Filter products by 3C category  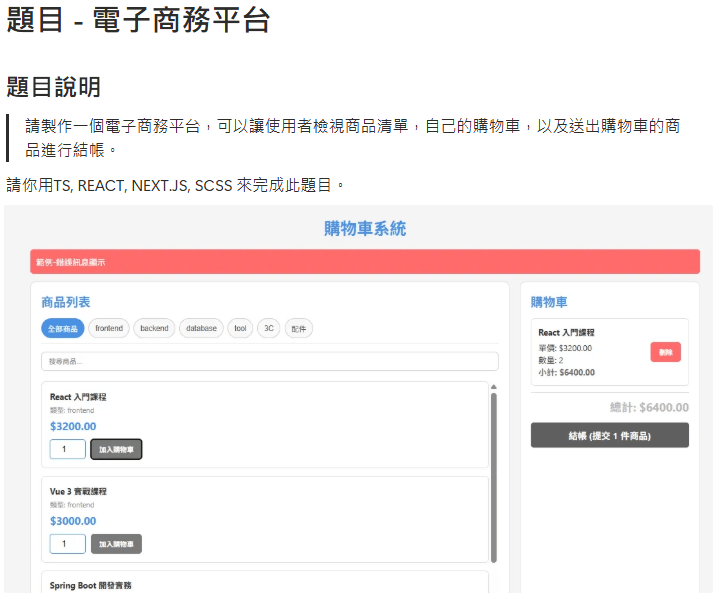pyautogui.click(x=269, y=328)
